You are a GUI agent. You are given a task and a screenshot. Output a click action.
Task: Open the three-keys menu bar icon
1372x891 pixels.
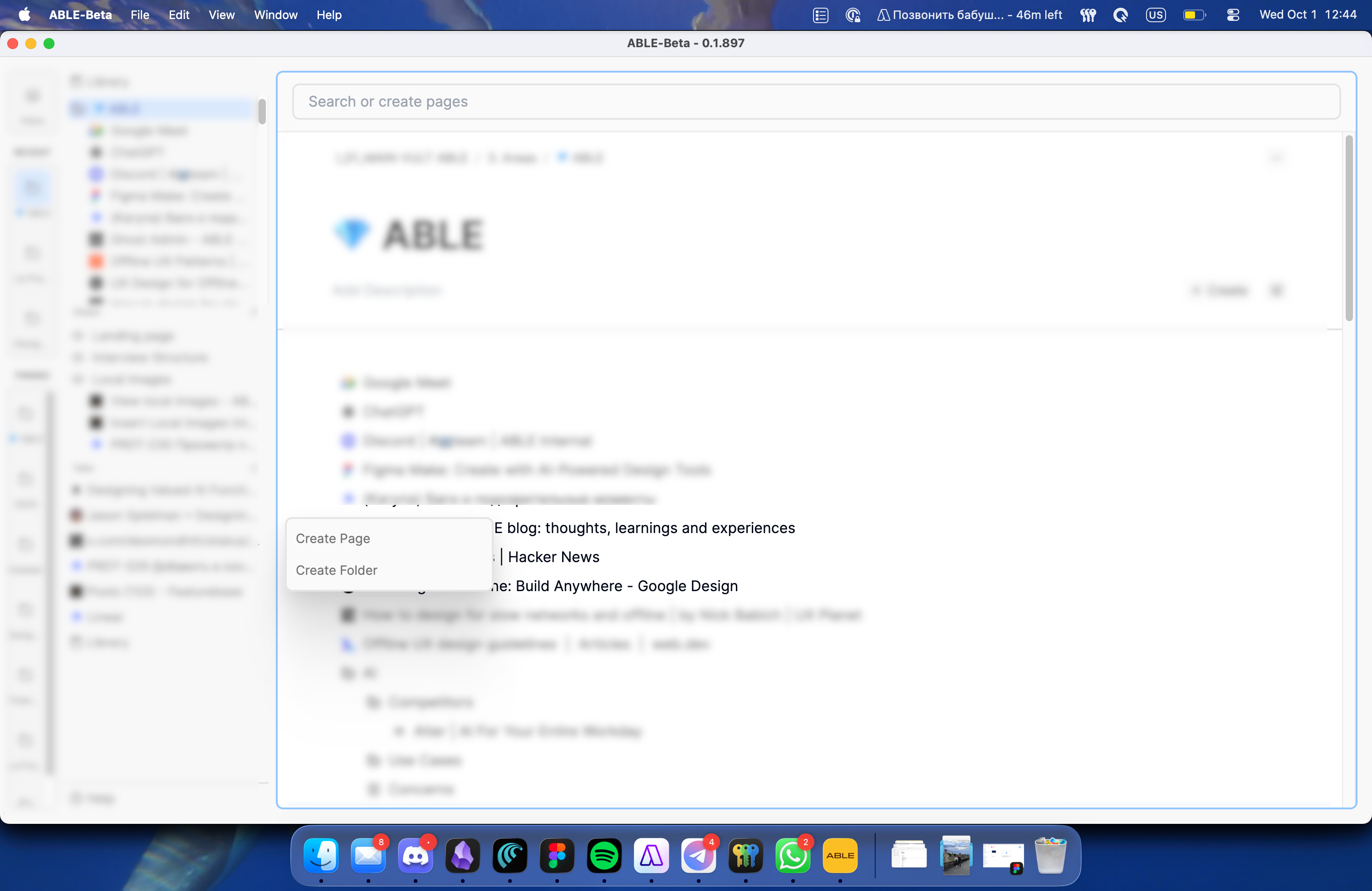point(1088,15)
